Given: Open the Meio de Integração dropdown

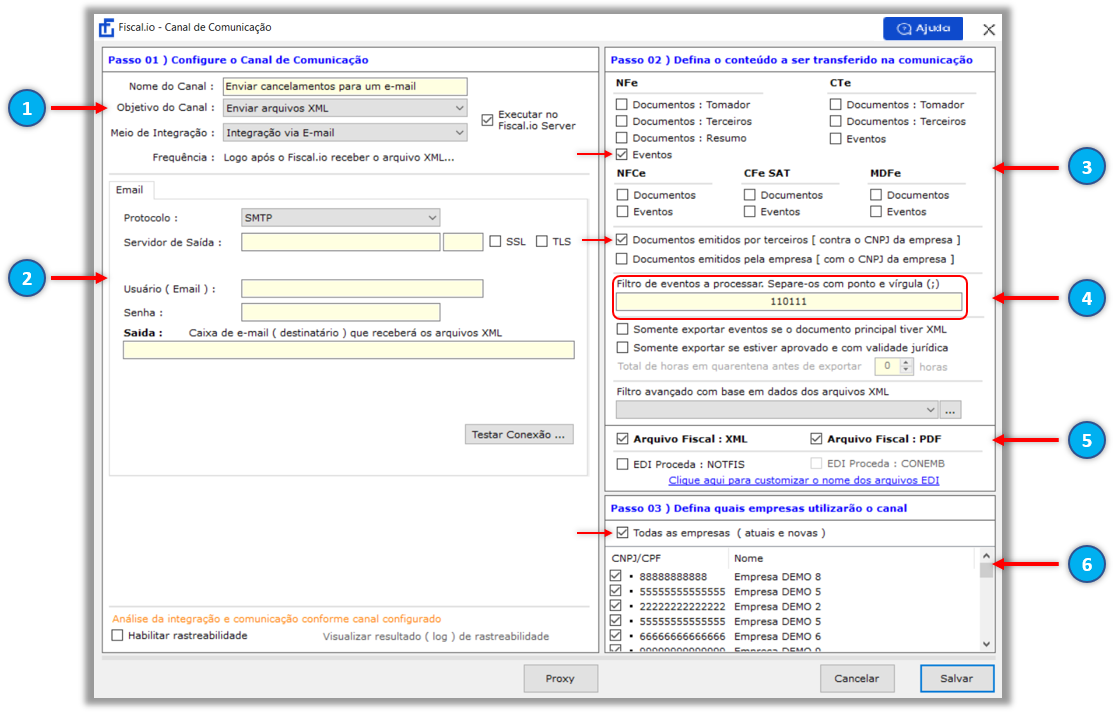Looking at the screenshot, I should (x=345, y=133).
